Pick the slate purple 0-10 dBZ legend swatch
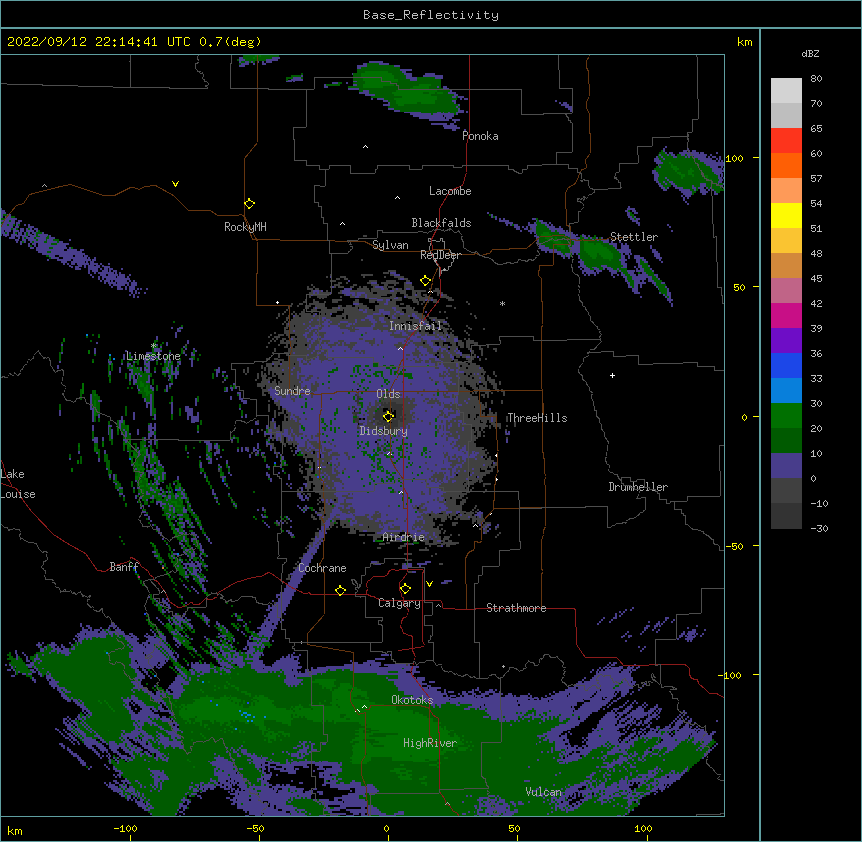The image size is (862, 842). (786, 466)
